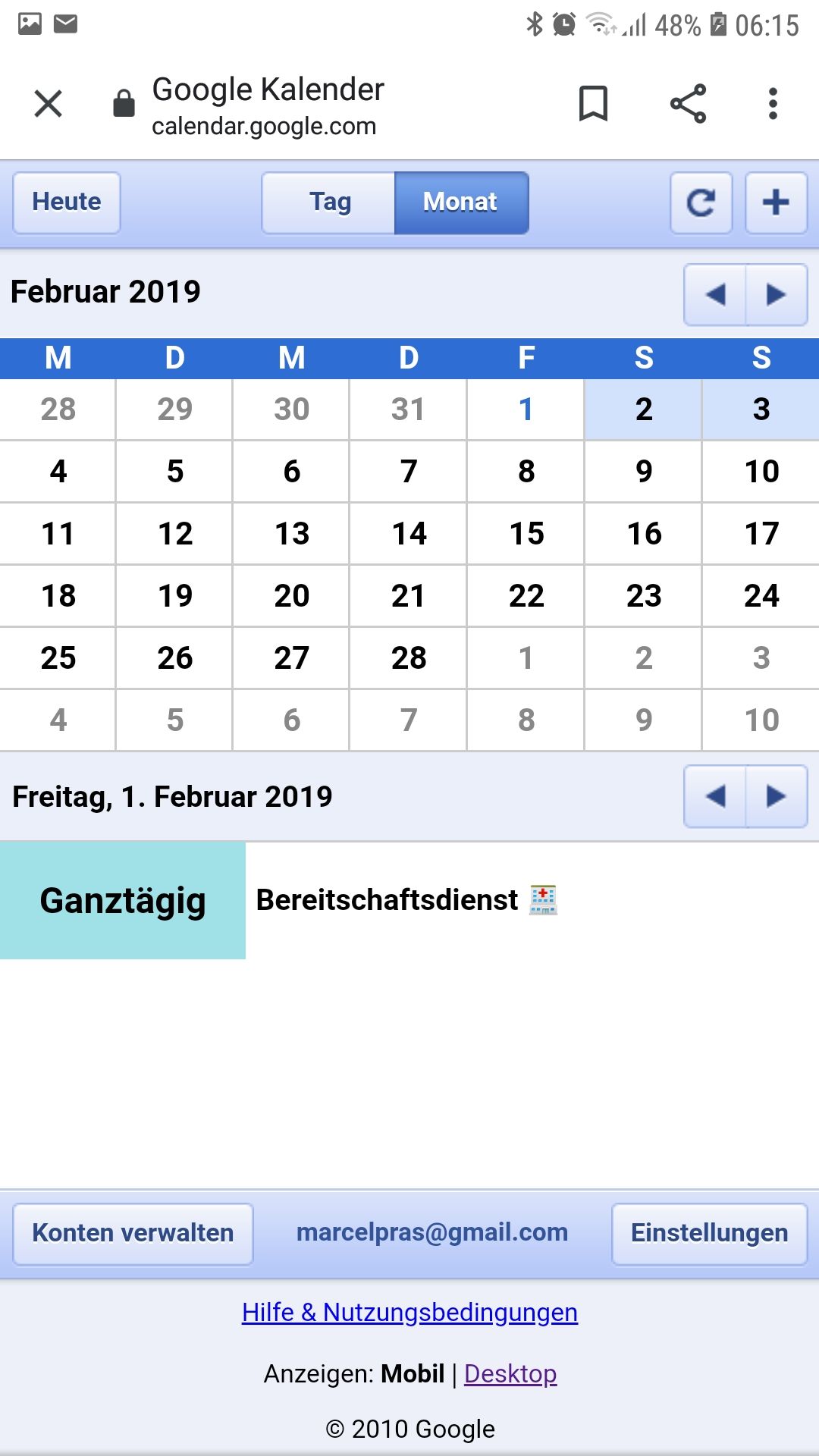Jump to today with Heute button
819x1456 pixels.
coord(67,202)
